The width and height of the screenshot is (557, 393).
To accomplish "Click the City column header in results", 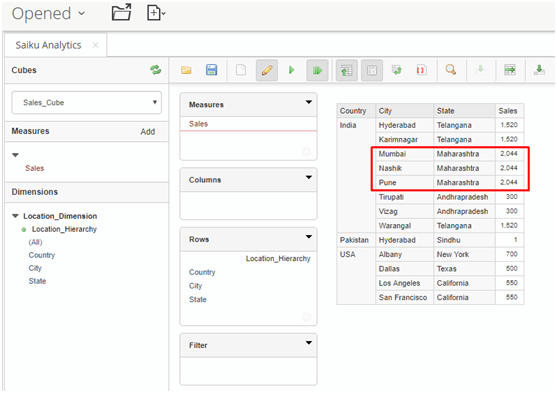I will (x=404, y=111).
